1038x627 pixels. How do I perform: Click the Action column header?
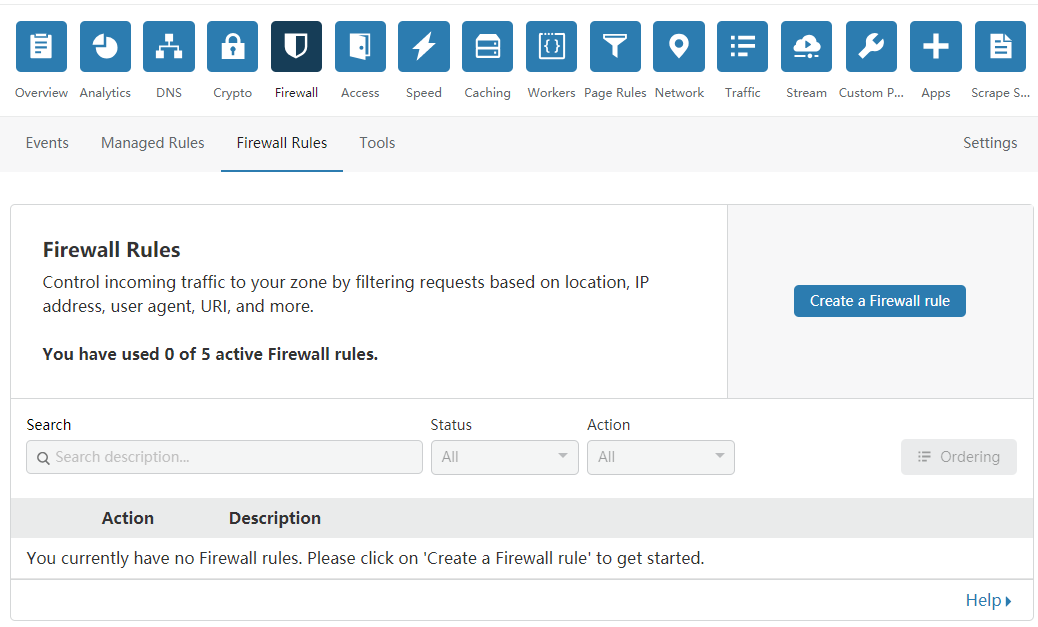click(128, 518)
